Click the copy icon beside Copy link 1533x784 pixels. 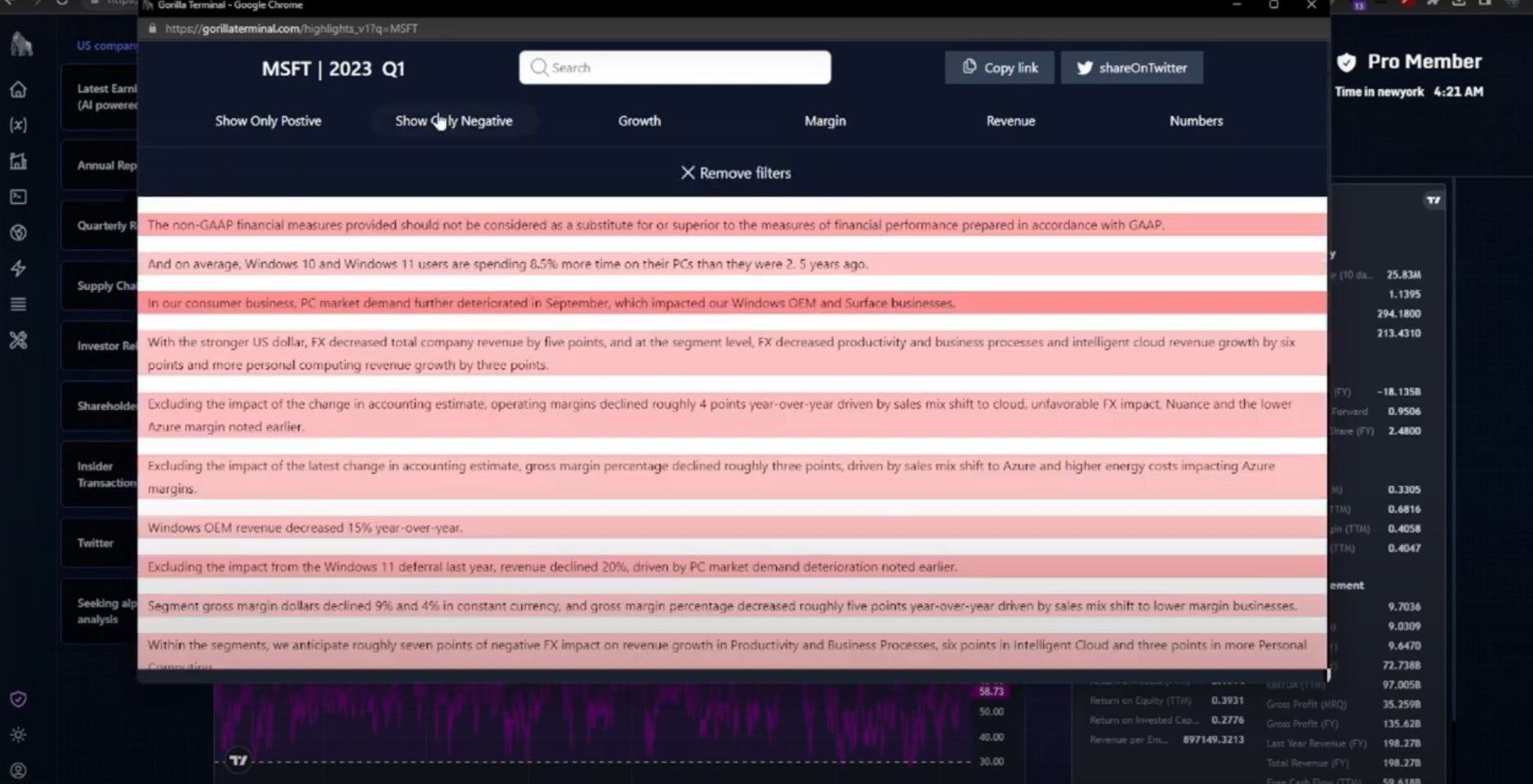coord(969,67)
